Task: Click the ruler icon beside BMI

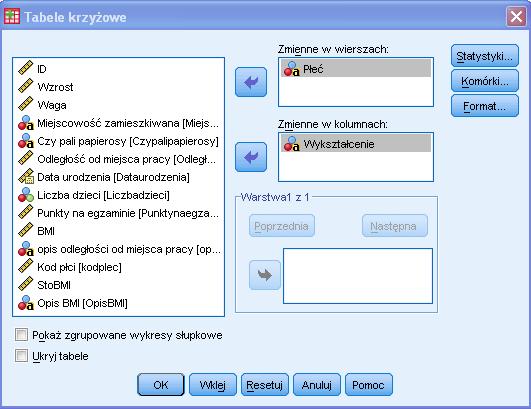Action: [26, 230]
